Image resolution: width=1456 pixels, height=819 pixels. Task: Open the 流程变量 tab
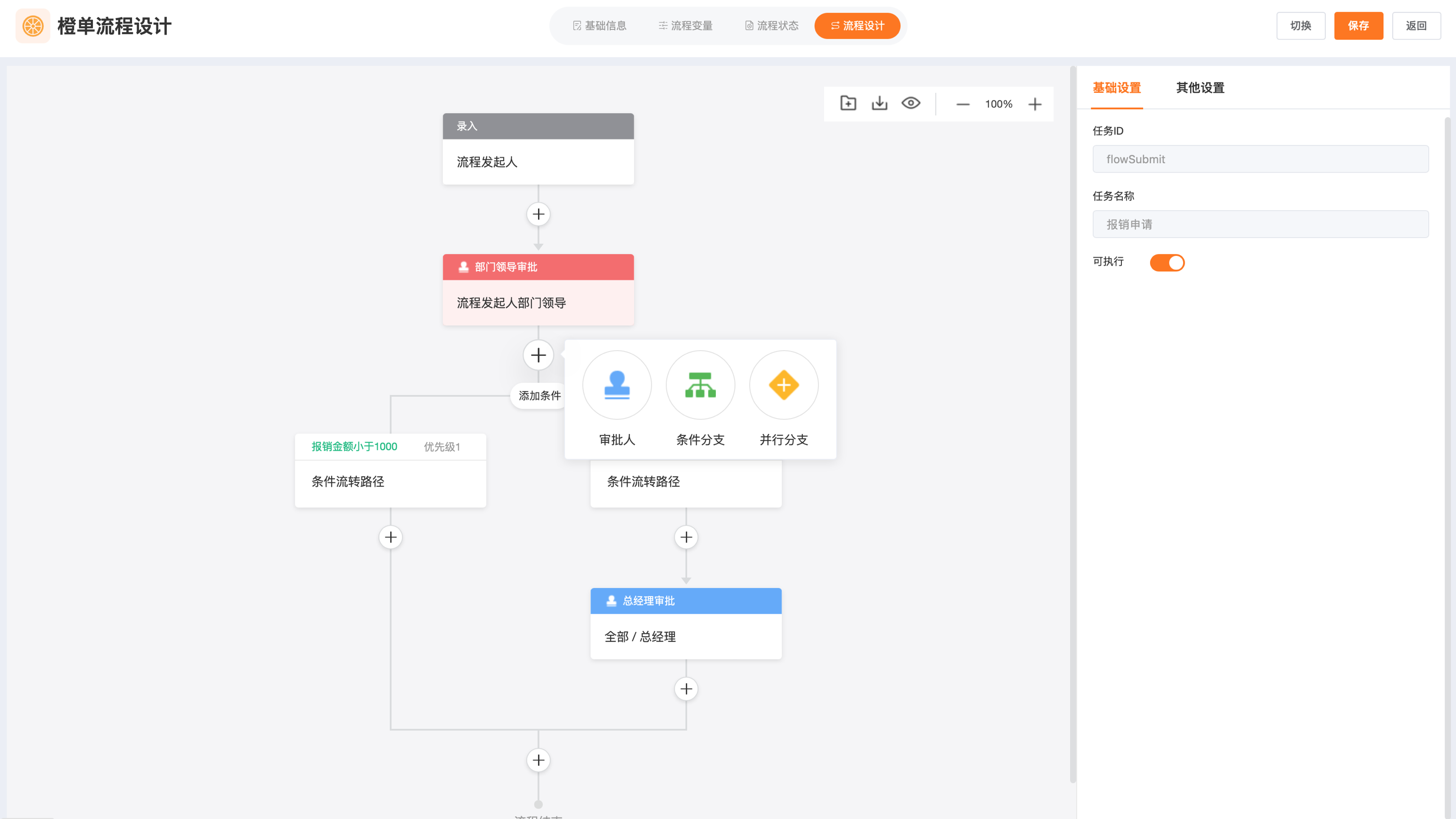[x=686, y=26]
